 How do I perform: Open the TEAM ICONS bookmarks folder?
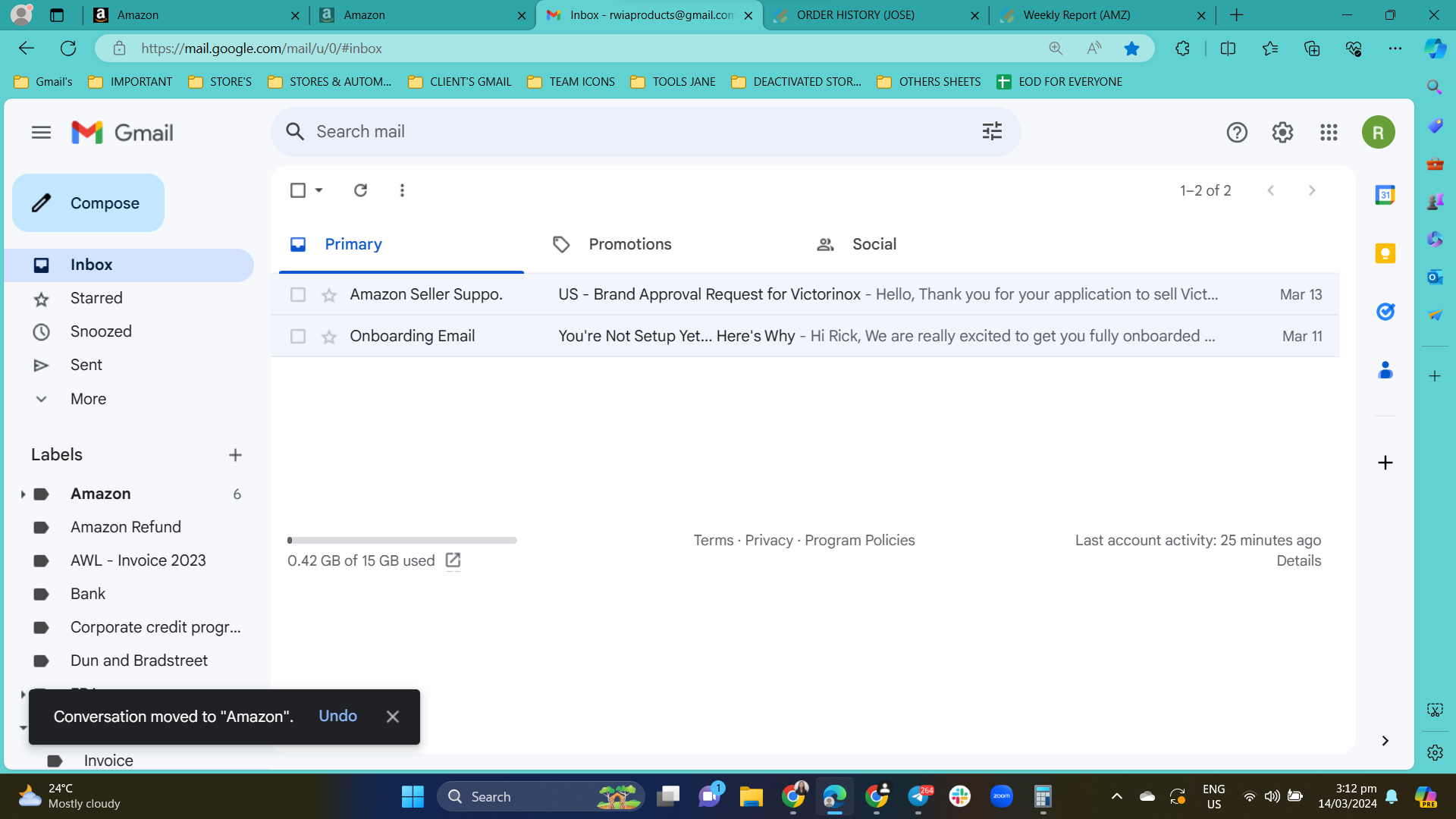click(571, 82)
